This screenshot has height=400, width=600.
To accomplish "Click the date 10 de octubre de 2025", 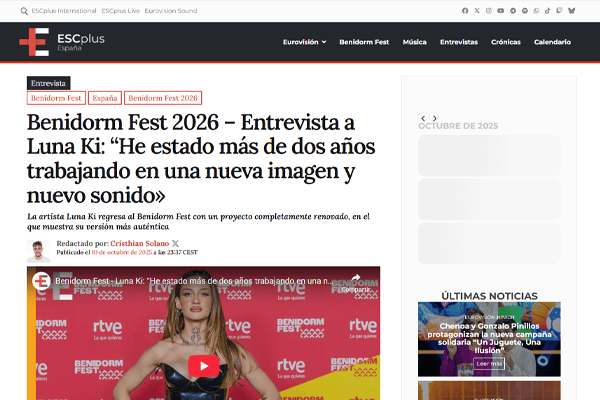I will (x=122, y=252).
